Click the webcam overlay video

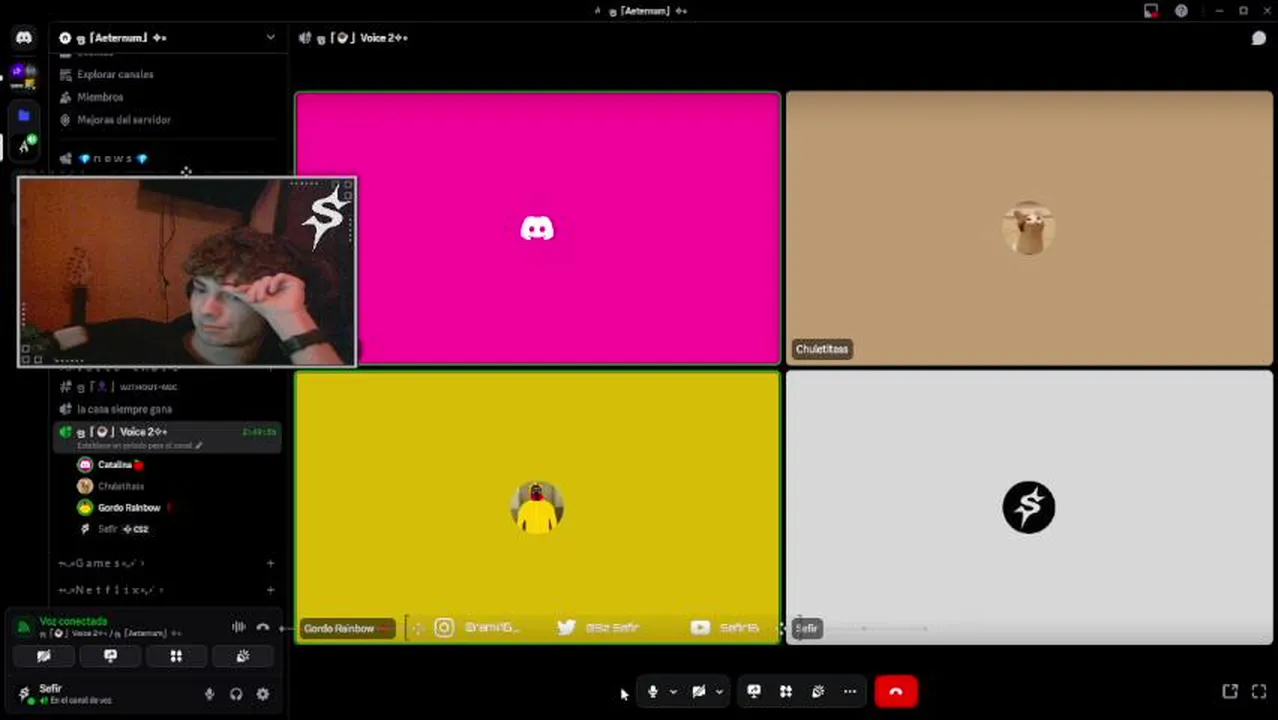coord(187,272)
